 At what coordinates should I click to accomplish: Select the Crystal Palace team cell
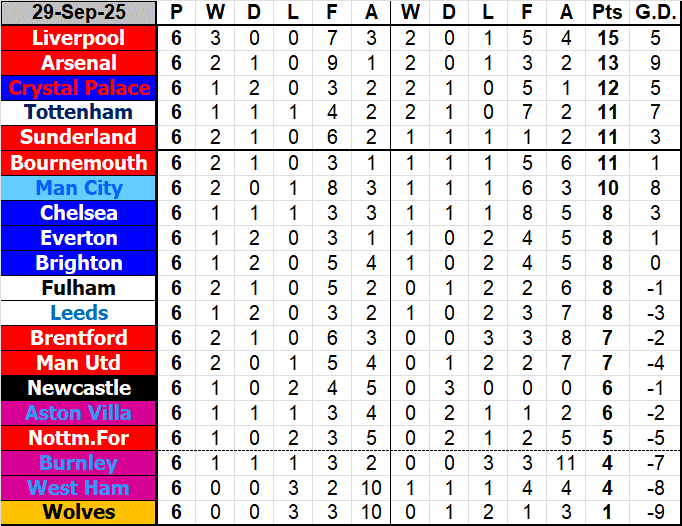(x=79, y=88)
